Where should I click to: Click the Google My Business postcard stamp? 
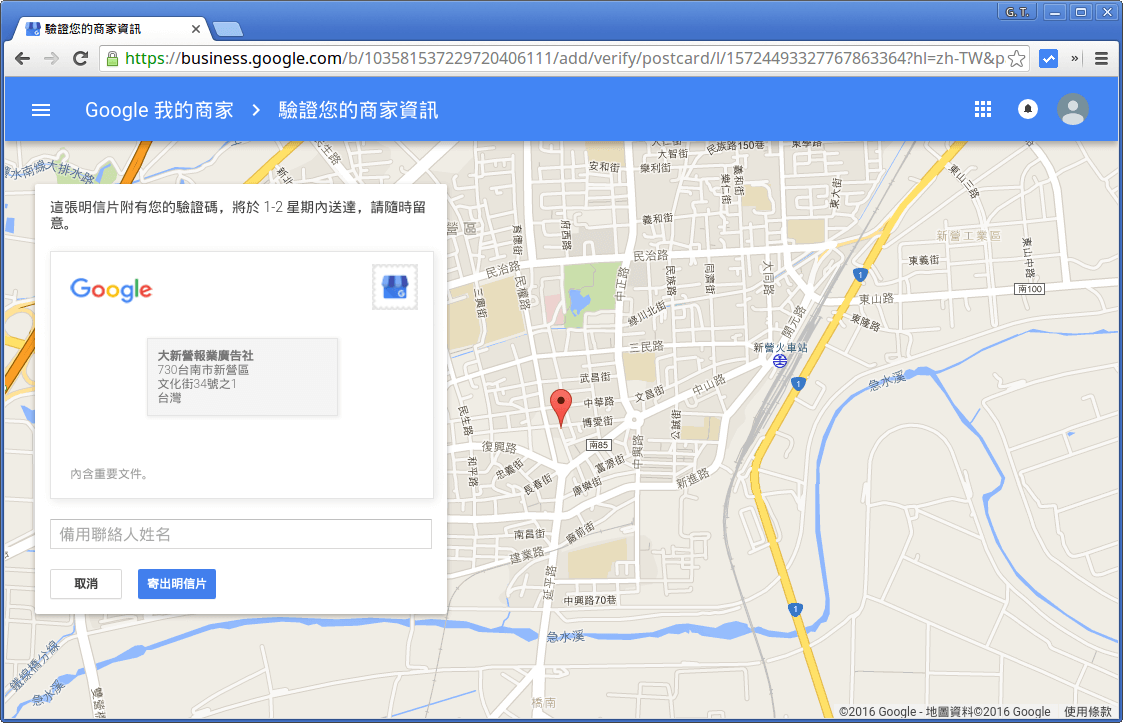395,288
